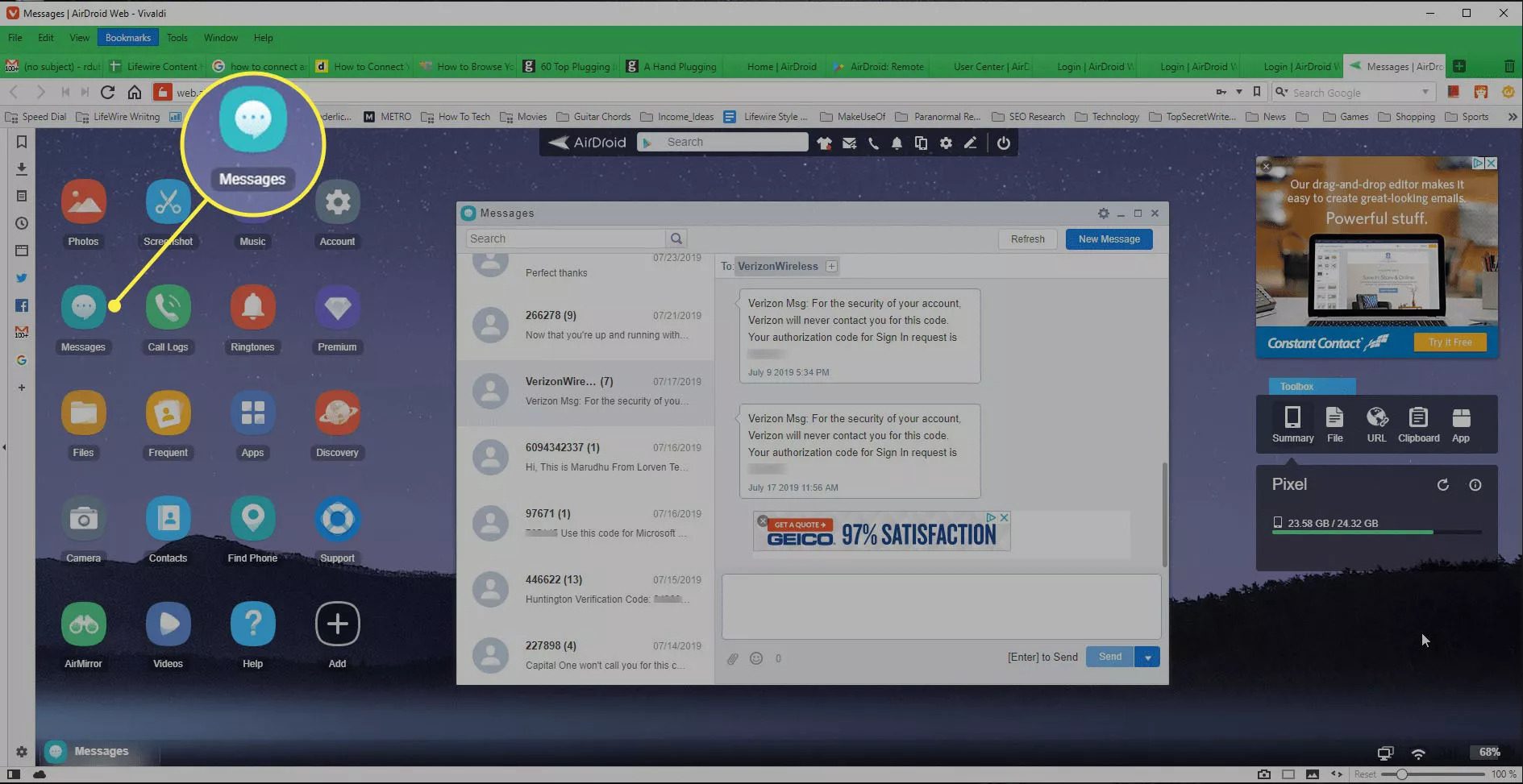Open the emoji picker smiley icon
The width and height of the screenshot is (1523, 784).
tap(756, 658)
